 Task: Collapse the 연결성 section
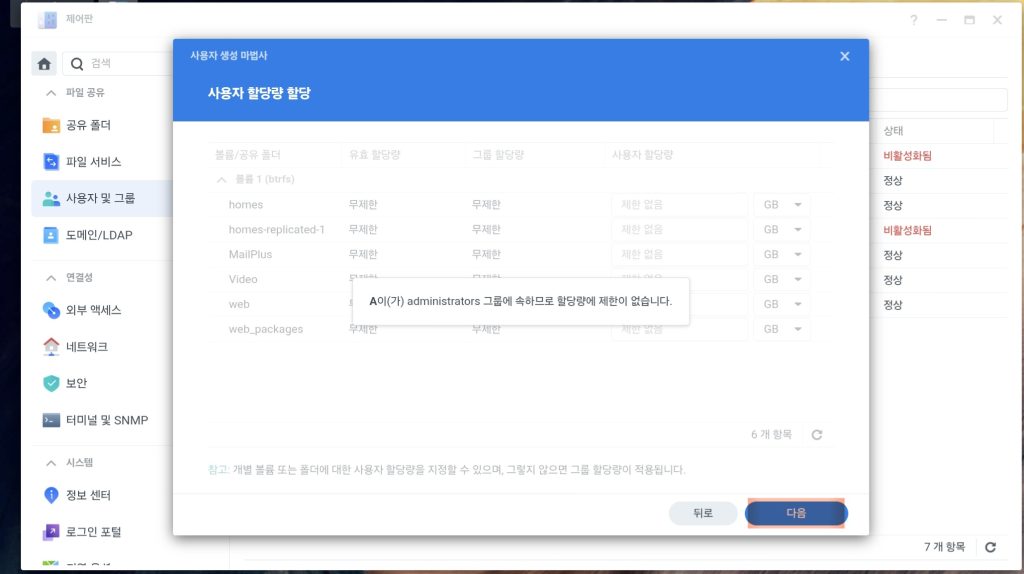click(51, 277)
